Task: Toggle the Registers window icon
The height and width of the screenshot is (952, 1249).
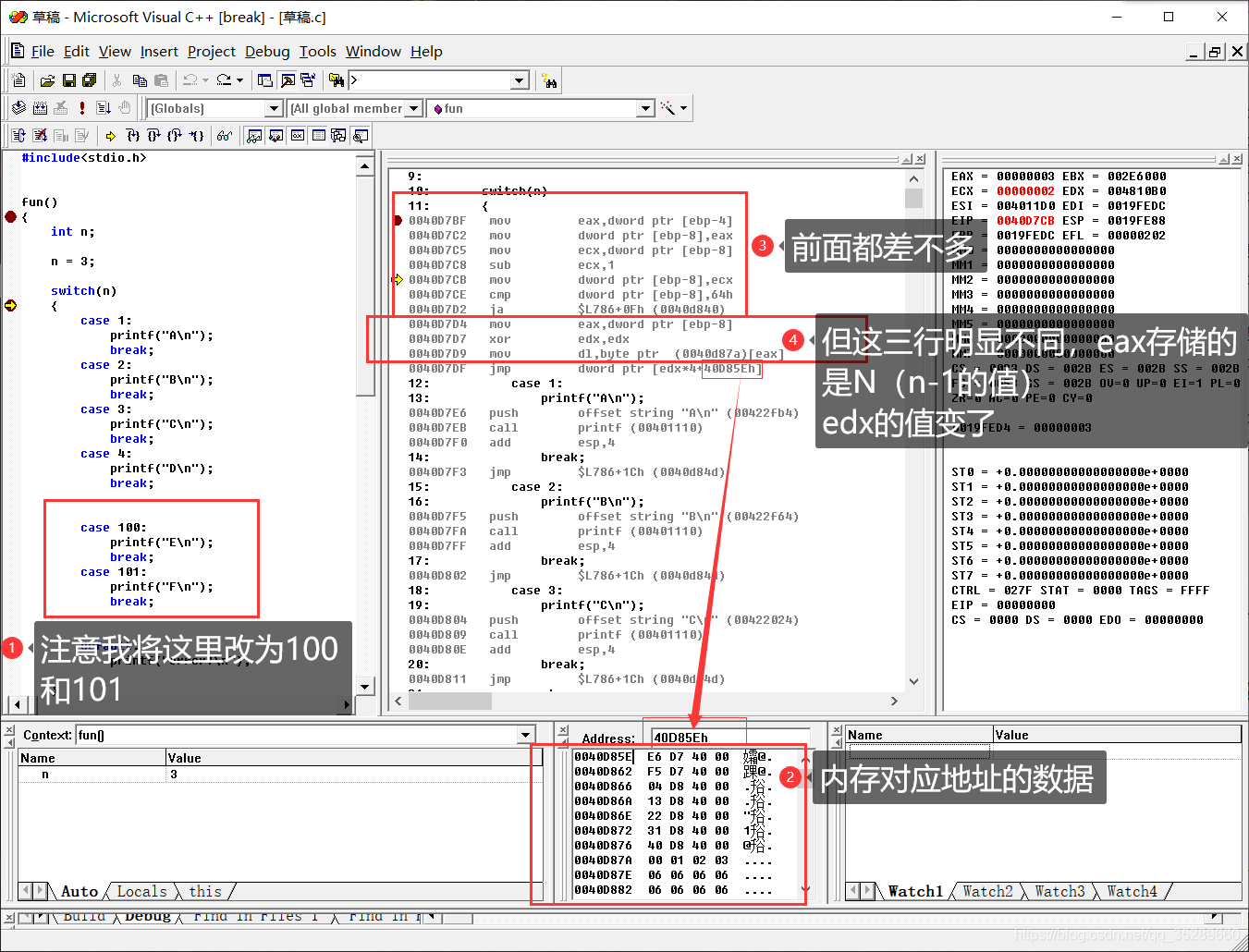Action: coord(297,136)
